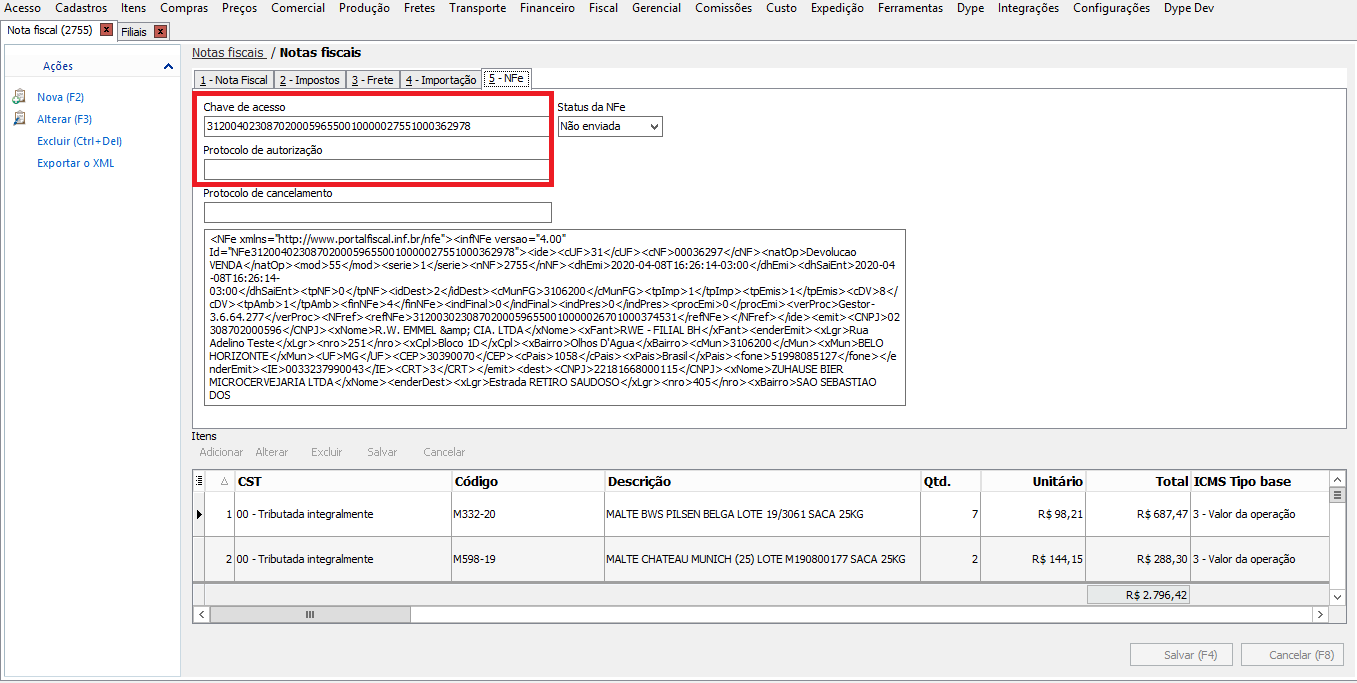1357x683 pixels.
Task: Open the Comercial menu
Action: pos(298,8)
